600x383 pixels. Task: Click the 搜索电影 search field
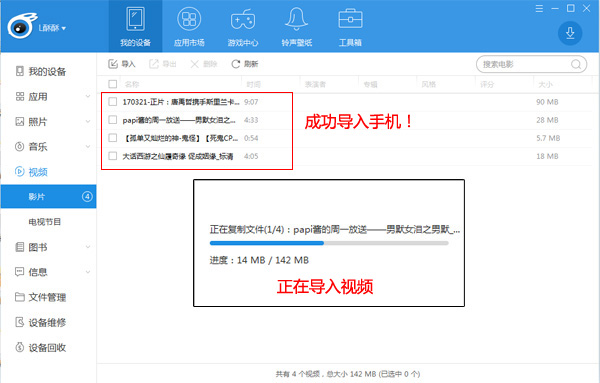(x=531, y=64)
